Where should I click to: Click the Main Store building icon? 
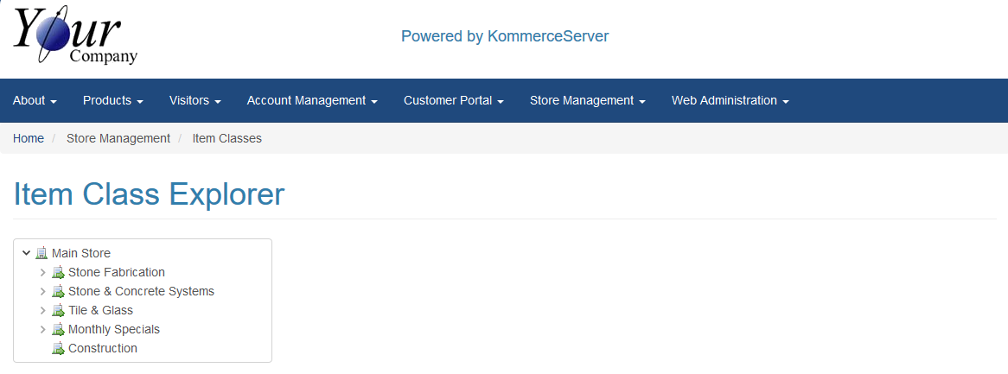[42, 253]
